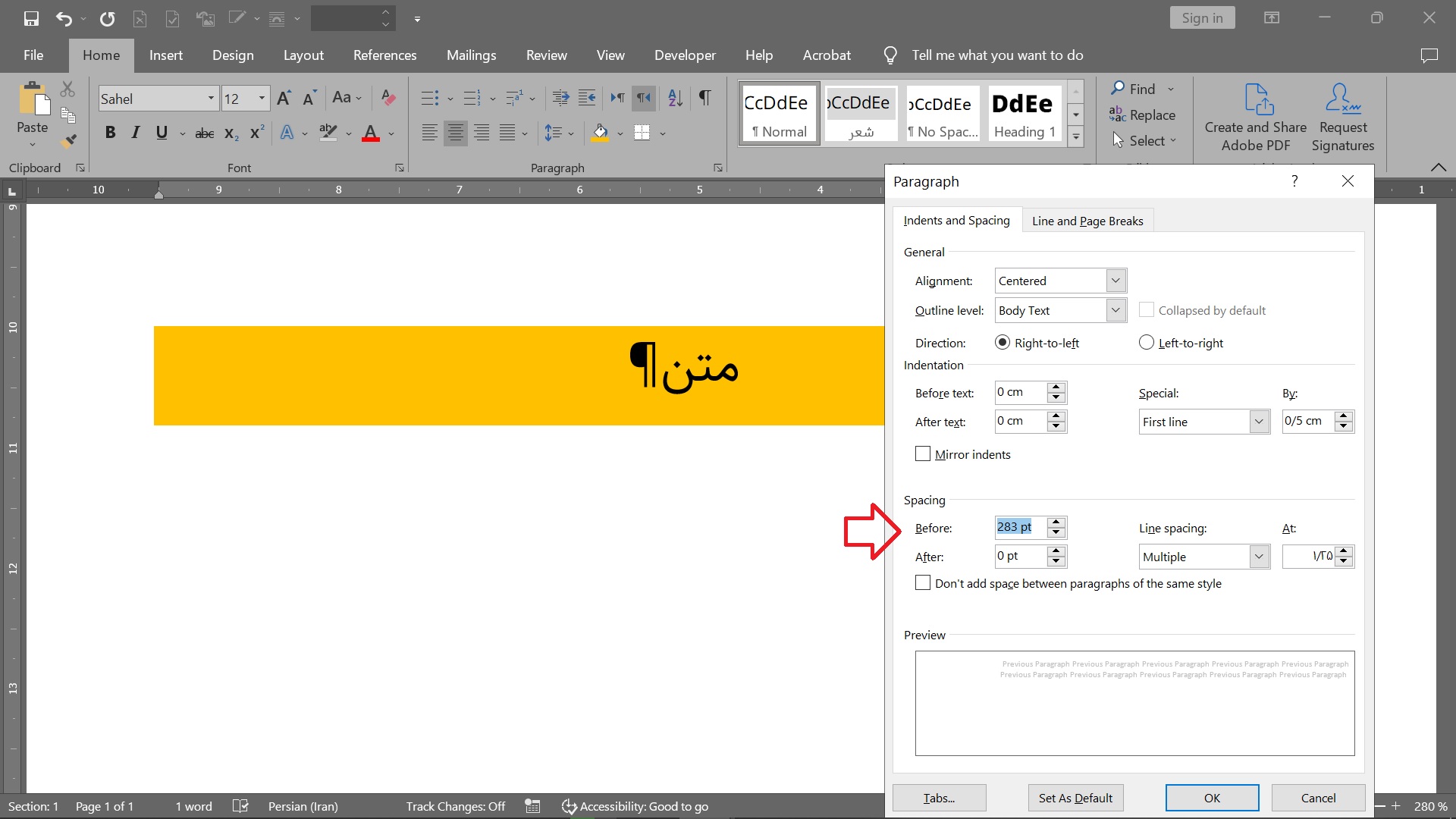Increase font size with Grow Font

(284, 98)
